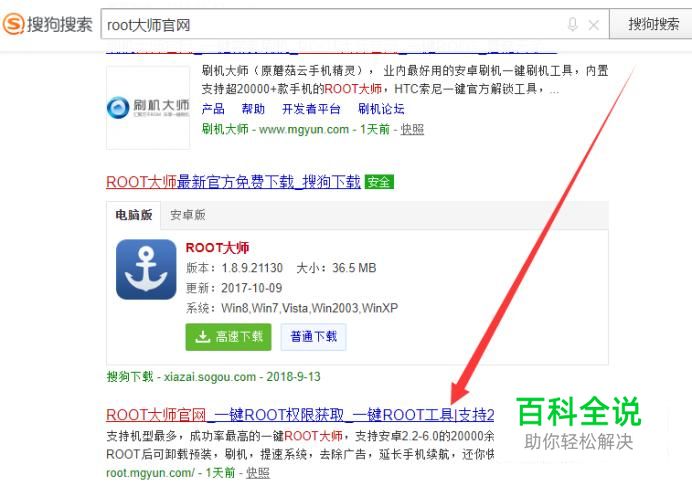The image size is (692, 486).
Task: Click the download arrow icon in 高速下载
Action: (x=203, y=337)
